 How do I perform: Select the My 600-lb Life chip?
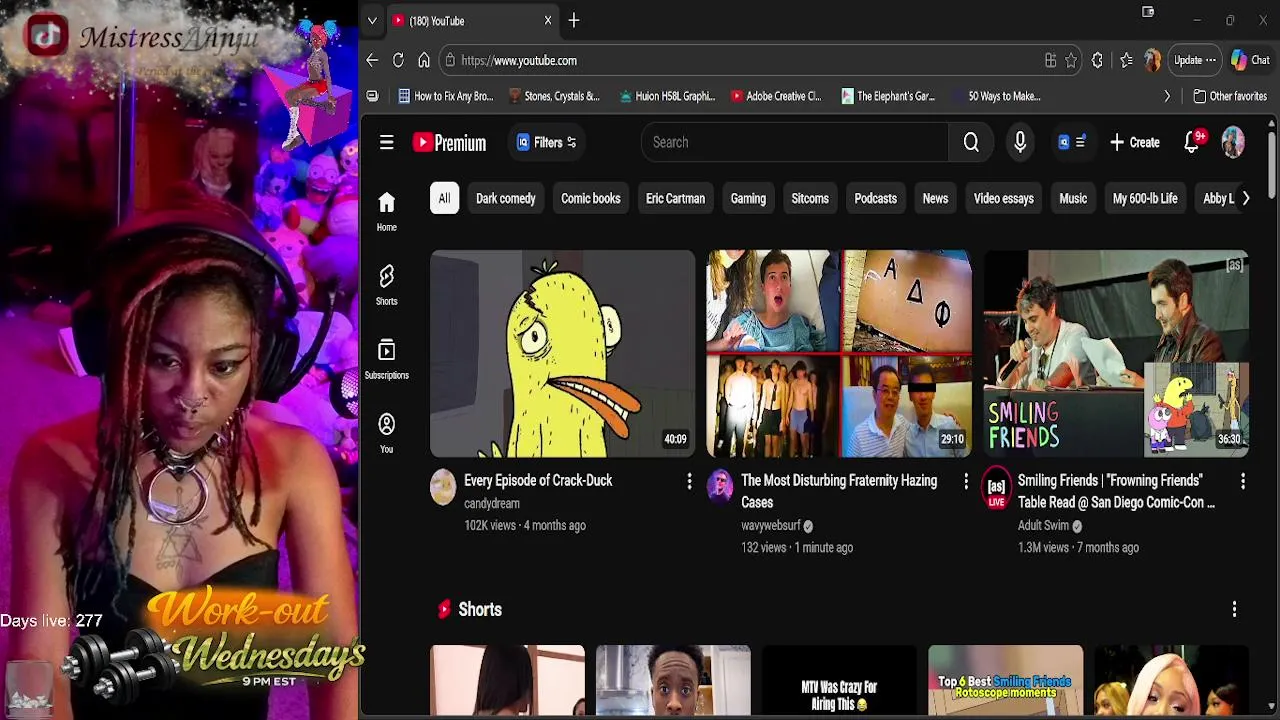(1145, 198)
